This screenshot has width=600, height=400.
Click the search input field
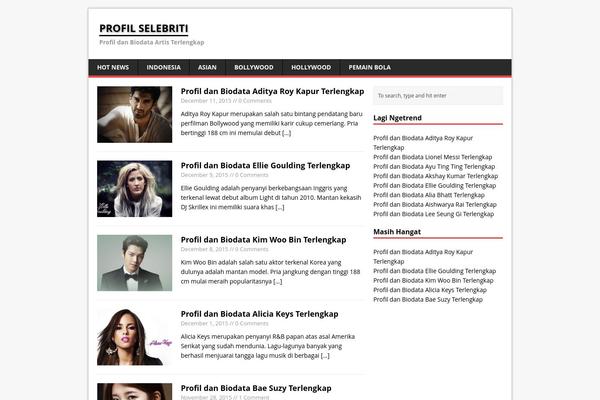[x=438, y=96]
